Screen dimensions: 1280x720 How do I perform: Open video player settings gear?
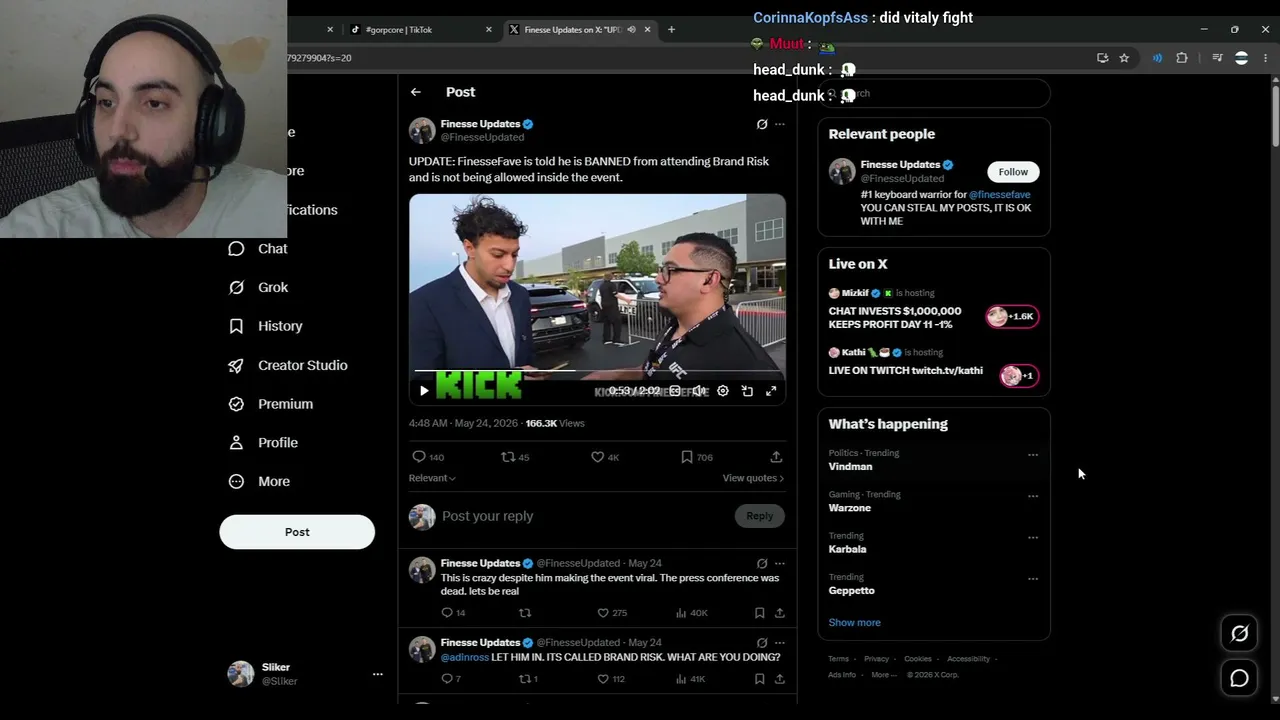(x=723, y=391)
